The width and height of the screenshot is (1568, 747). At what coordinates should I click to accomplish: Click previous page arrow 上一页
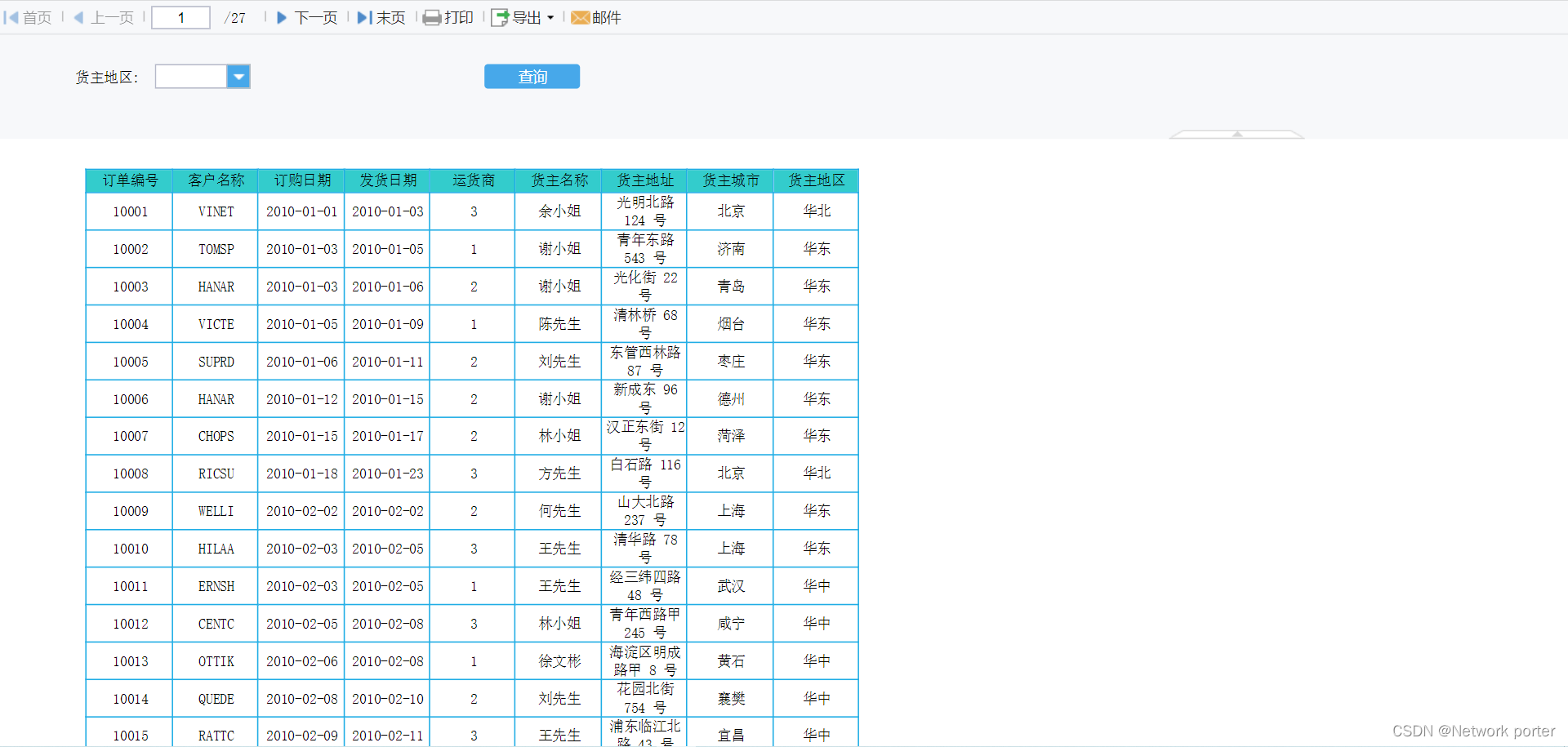click(x=78, y=17)
